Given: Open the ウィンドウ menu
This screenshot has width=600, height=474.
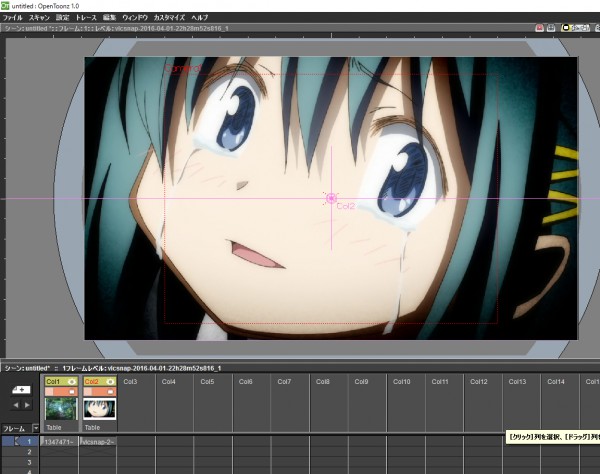Looking at the screenshot, I should click(x=135, y=18).
